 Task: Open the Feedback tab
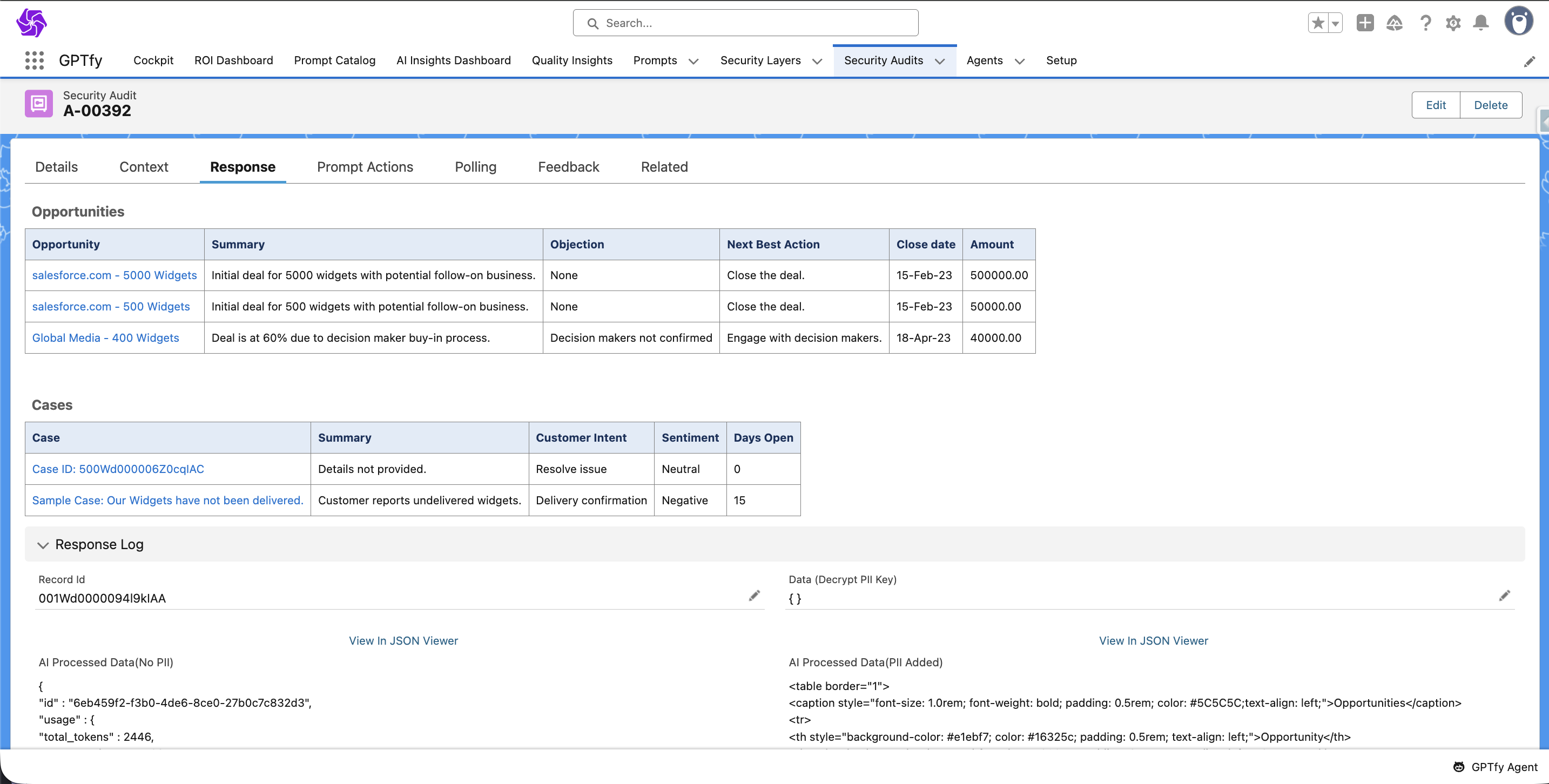tap(568, 166)
